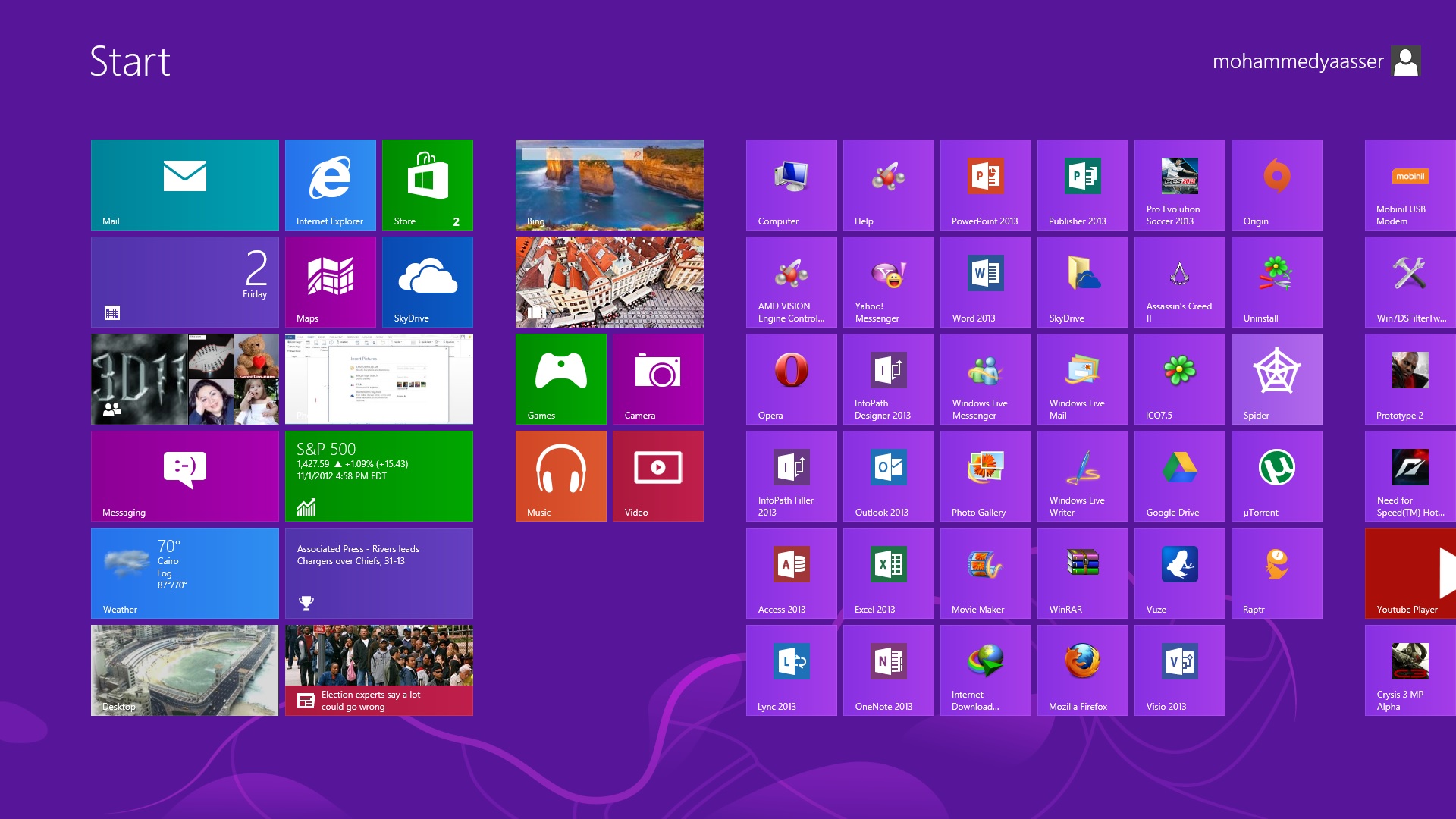Open the blue SkyDrive app tile
1456x819 pixels.
[x=428, y=282]
